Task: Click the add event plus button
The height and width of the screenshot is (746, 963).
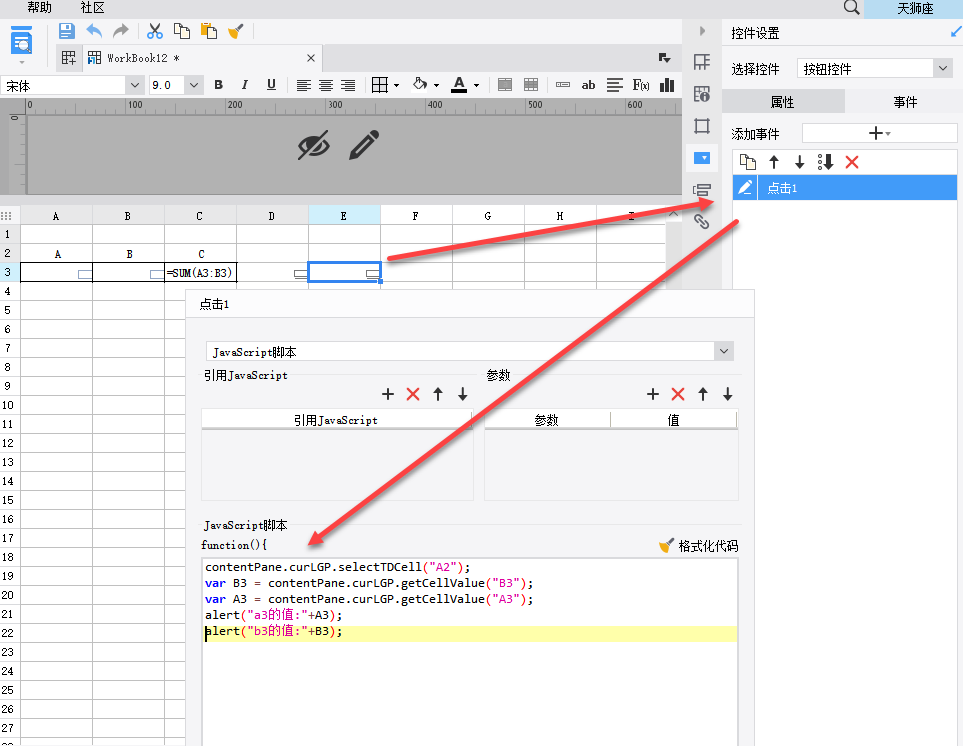Action: (x=879, y=133)
